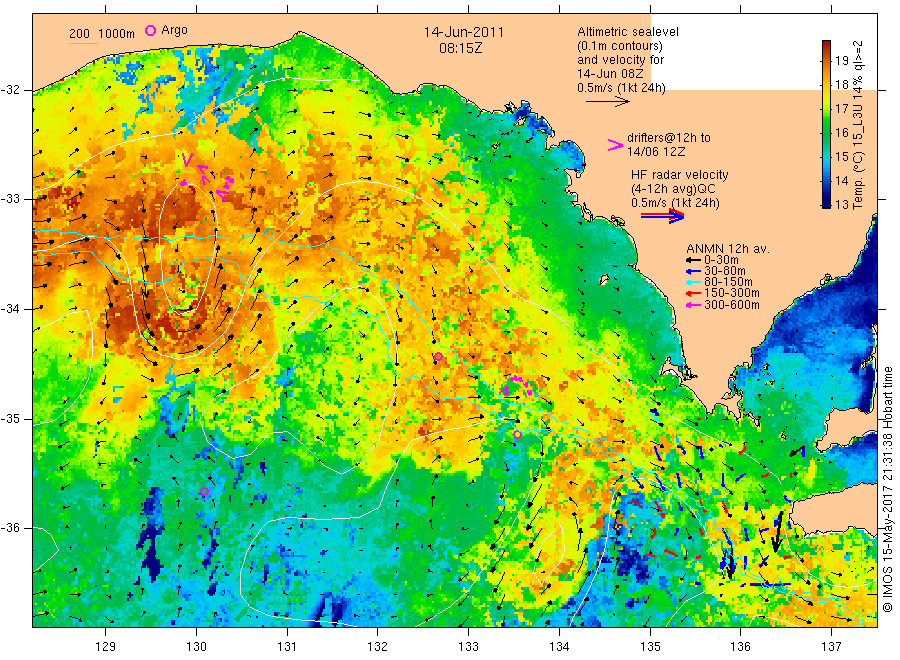Click the longitude axis label 133
Viewport: 900px width, 660px height.
click(468, 647)
